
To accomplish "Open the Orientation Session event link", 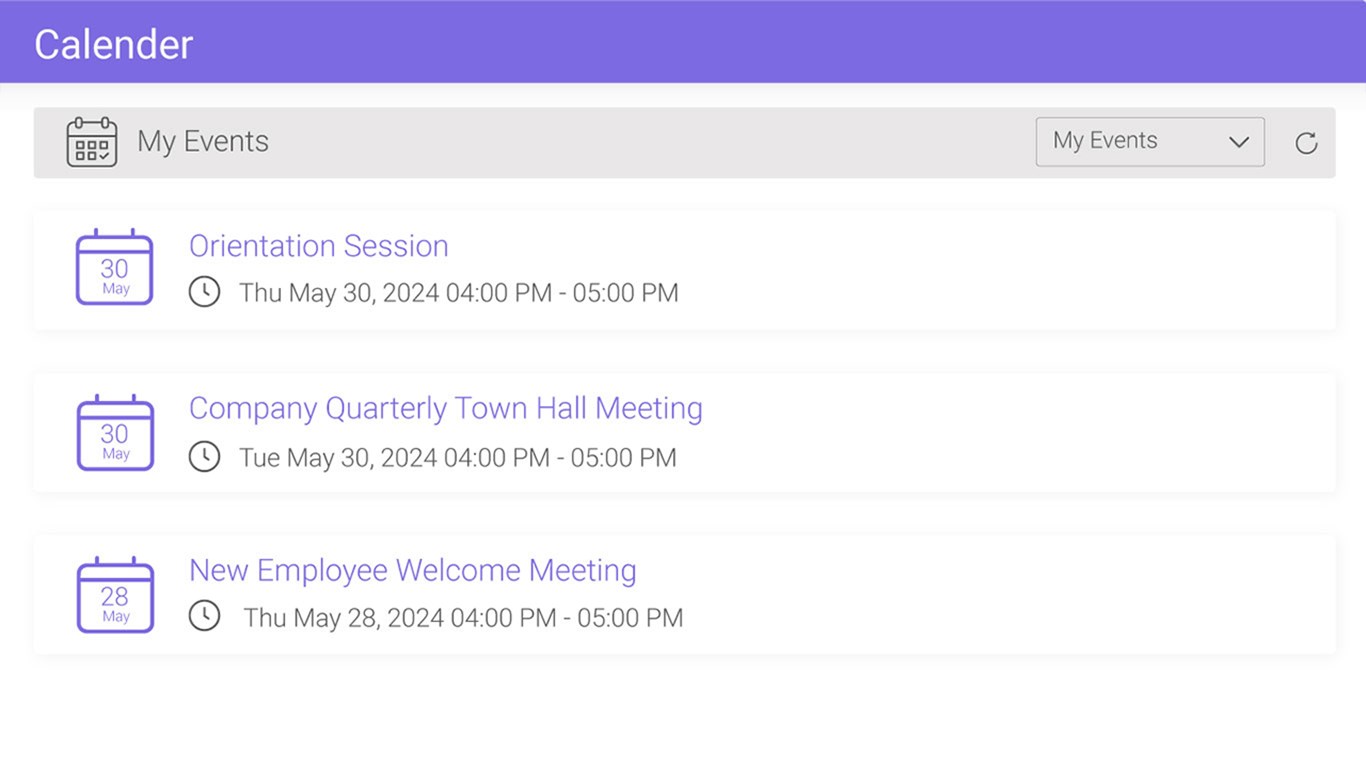I will [318, 246].
